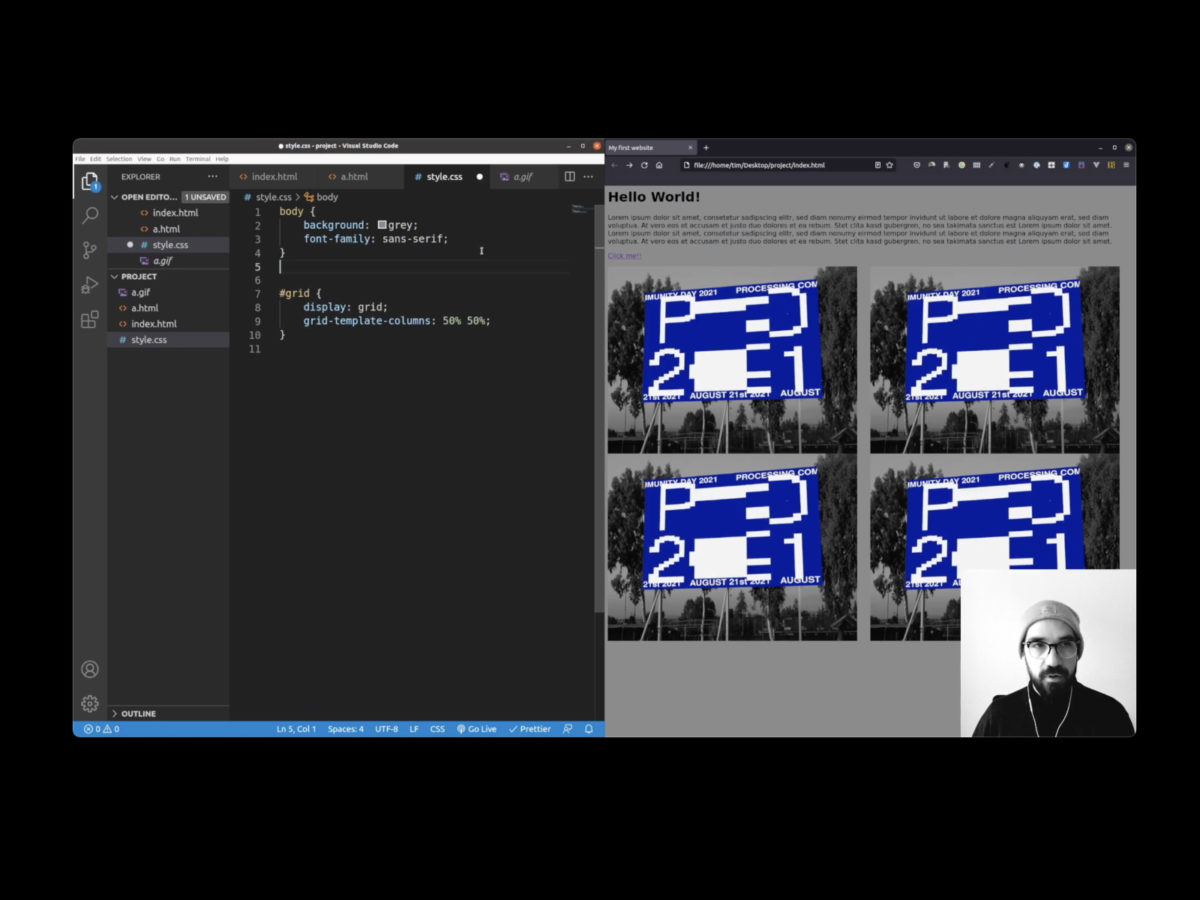
Task: Start the Go Live server
Action: 477,729
